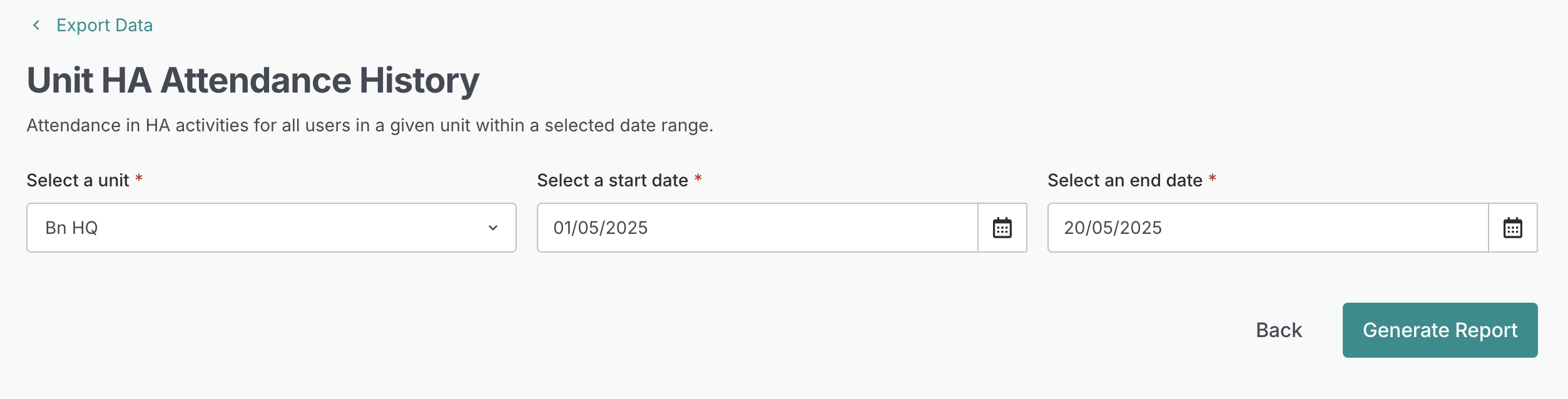Click the attendance description paragraph text

coord(369,126)
